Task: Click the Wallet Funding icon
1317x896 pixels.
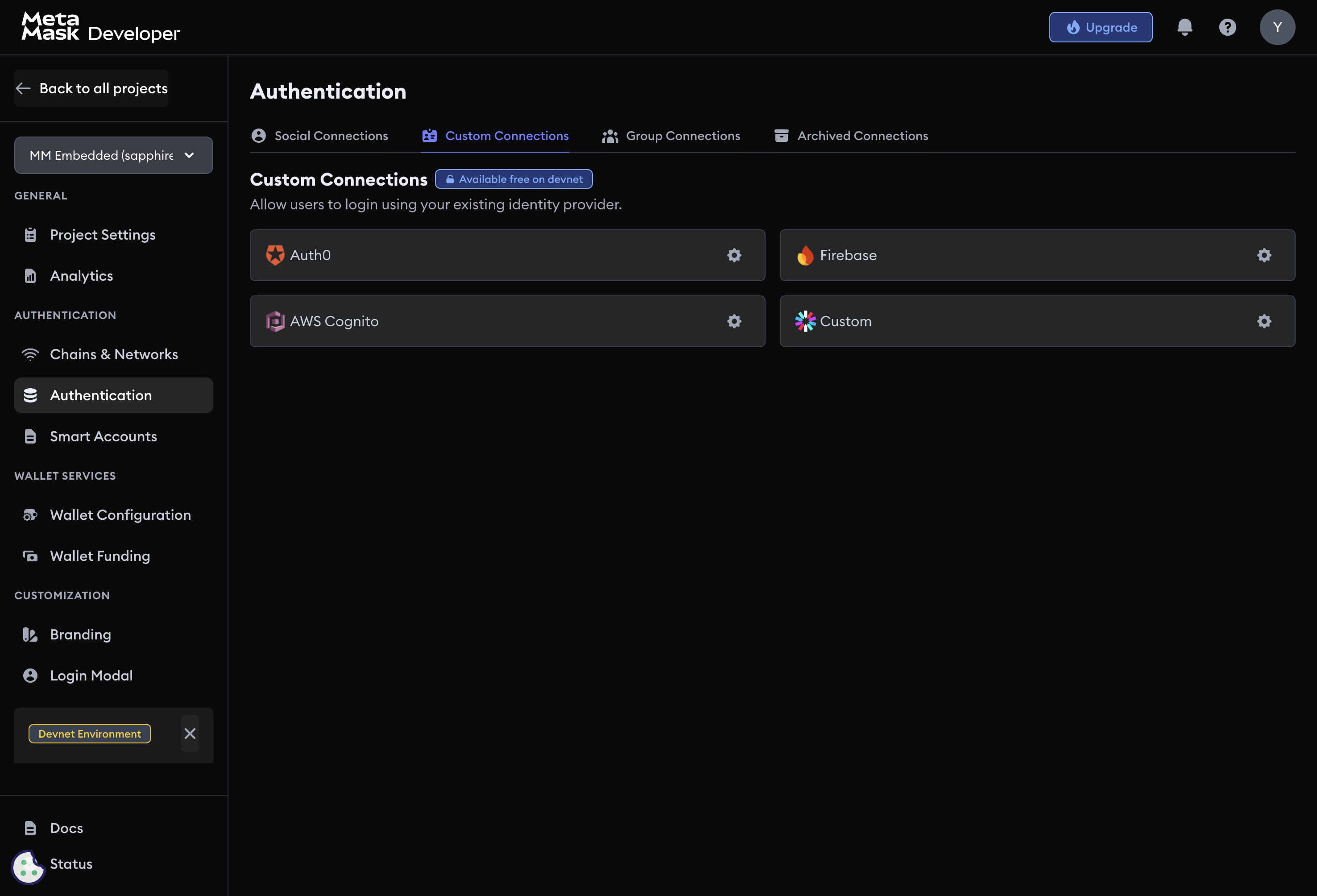Action: 30,556
